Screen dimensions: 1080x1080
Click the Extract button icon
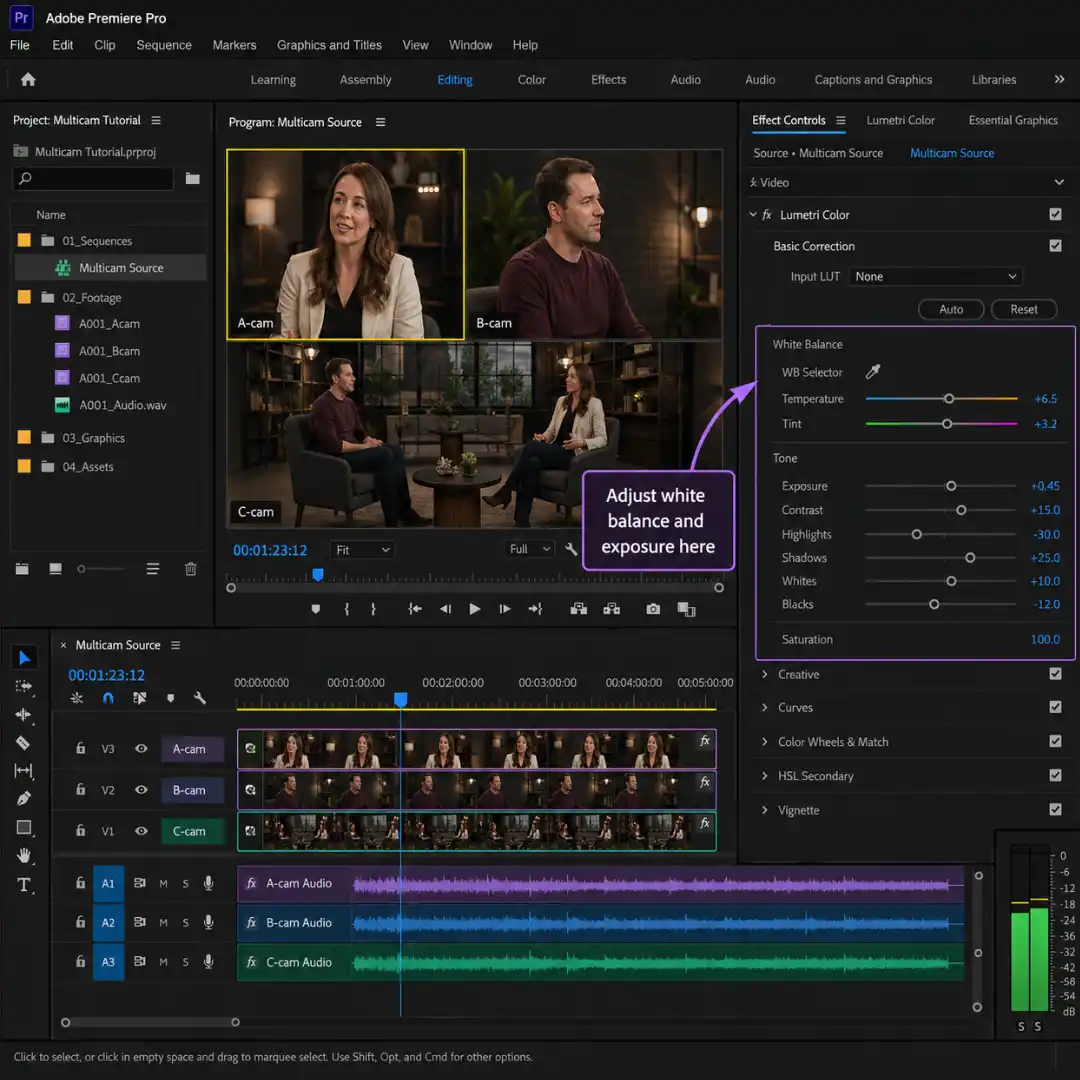point(612,609)
